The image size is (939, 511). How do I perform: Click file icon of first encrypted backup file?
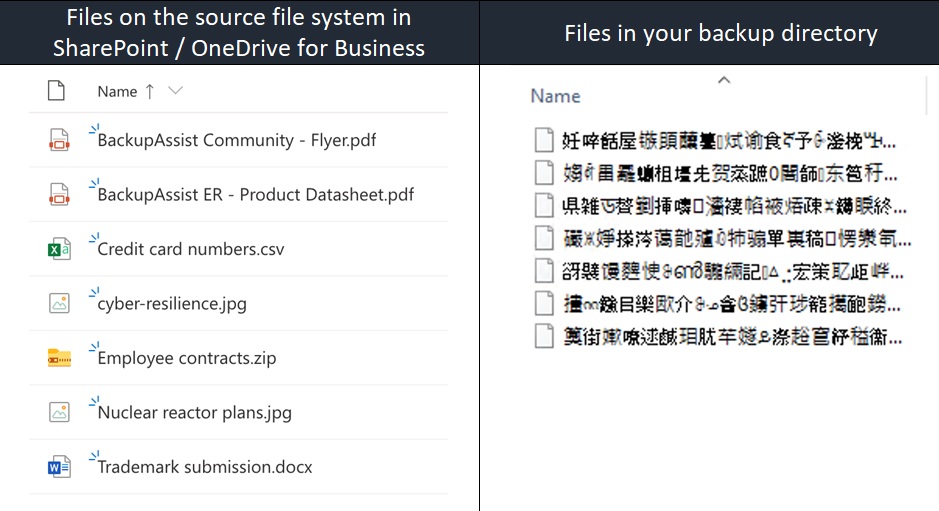(544, 140)
